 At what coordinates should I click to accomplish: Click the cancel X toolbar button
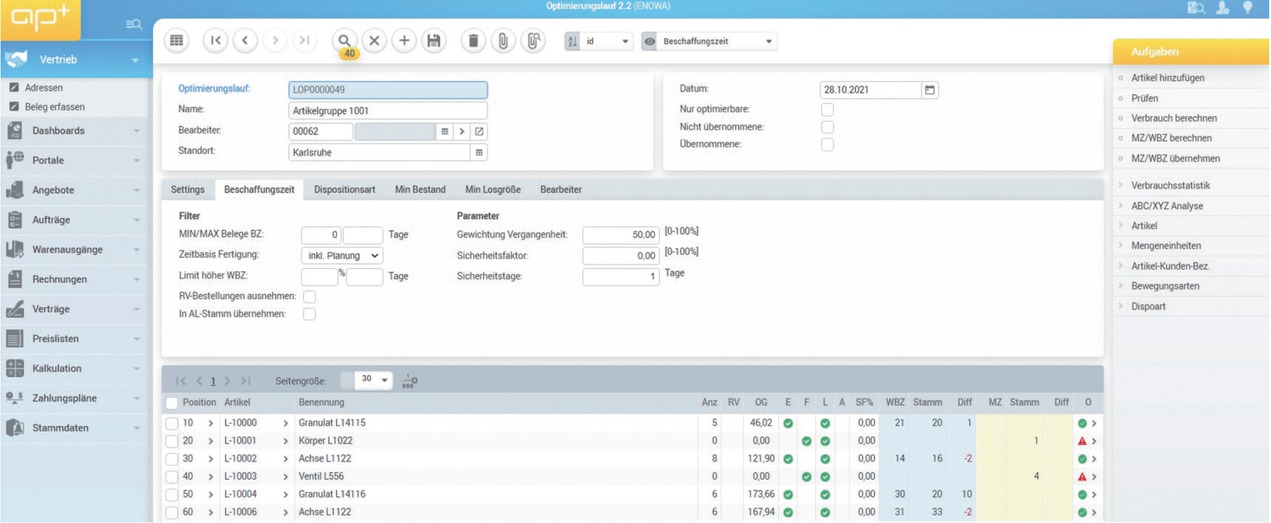[374, 41]
